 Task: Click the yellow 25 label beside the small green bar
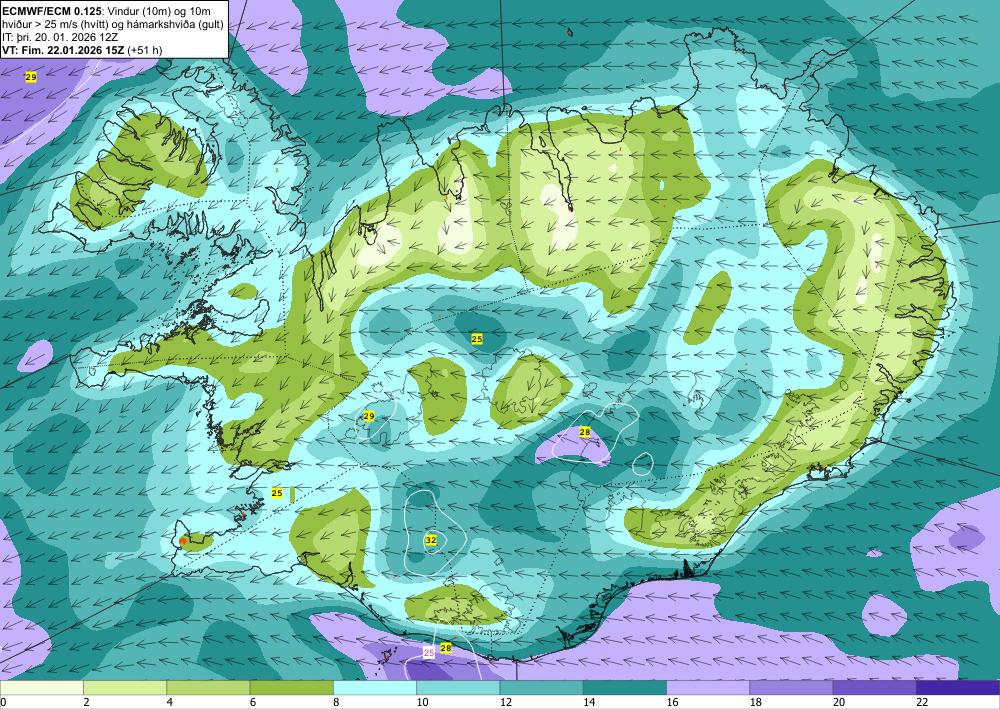point(277,493)
